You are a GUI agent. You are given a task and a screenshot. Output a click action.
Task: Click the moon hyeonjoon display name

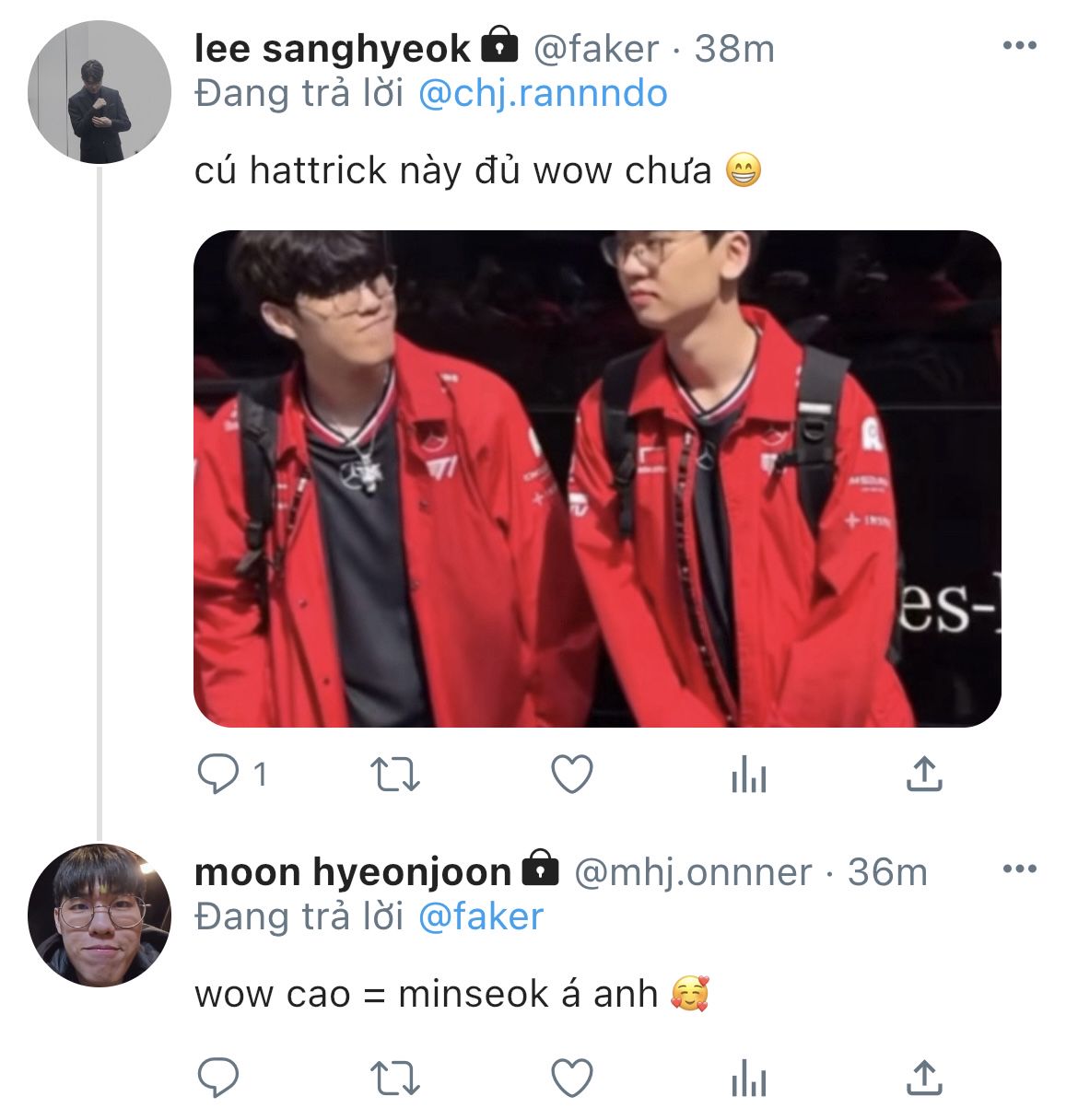tap(352, 871)
